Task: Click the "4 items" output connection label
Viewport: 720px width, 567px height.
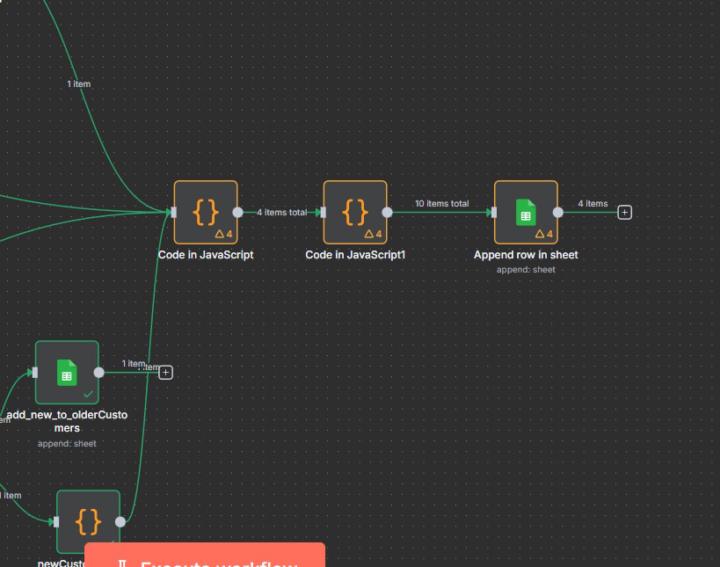Action: (592, 204)
